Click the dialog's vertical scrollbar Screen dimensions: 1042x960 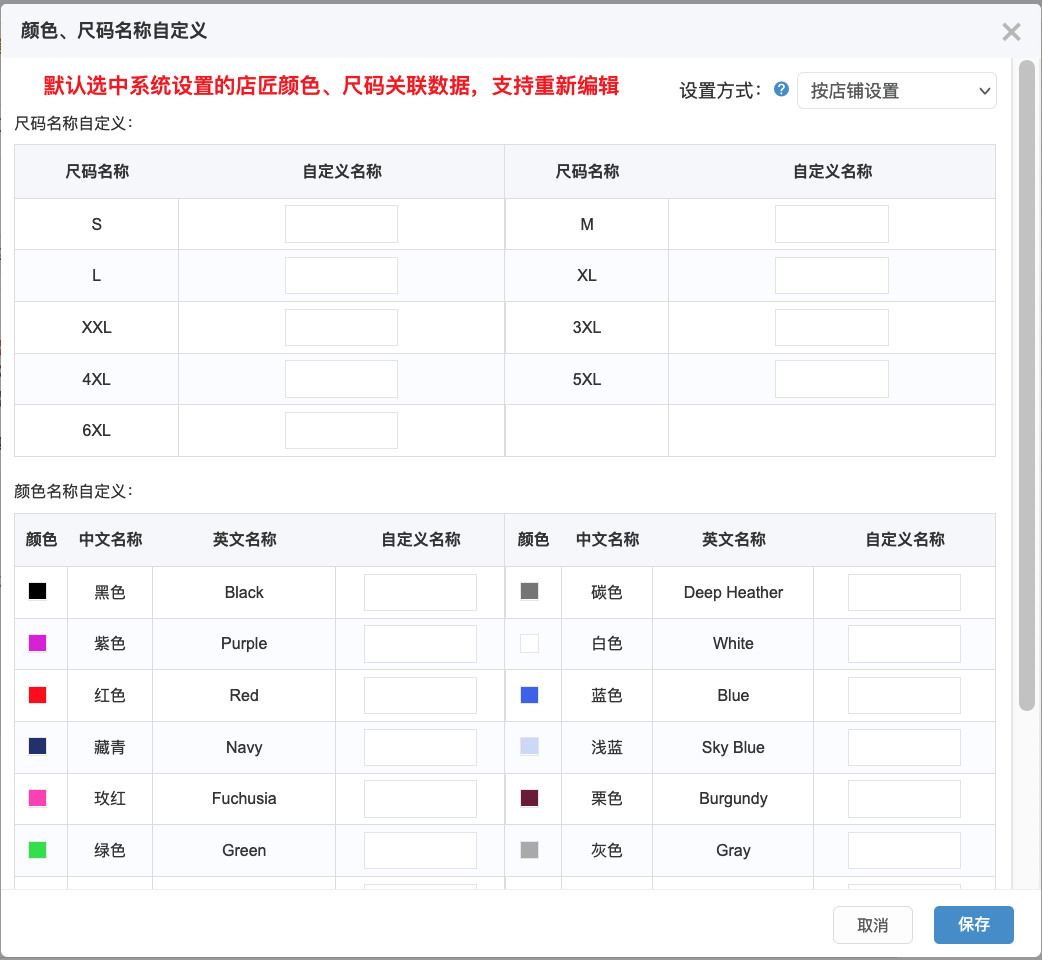1026,385
